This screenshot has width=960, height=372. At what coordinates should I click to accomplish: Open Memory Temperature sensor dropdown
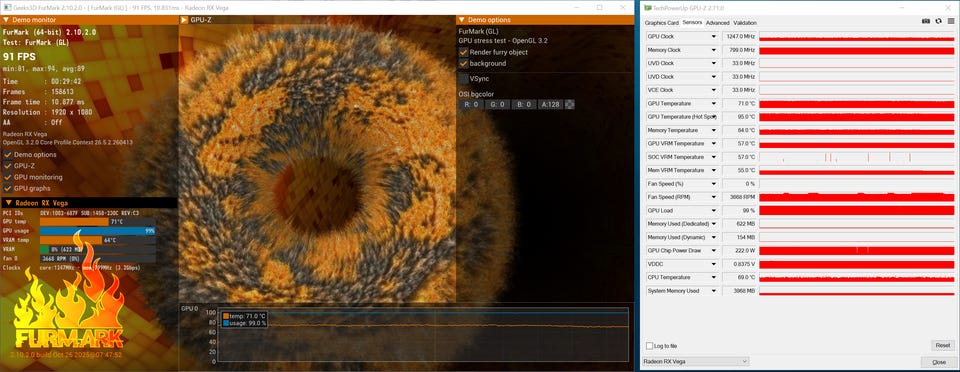pyautogui.click(x=713, y=130)
